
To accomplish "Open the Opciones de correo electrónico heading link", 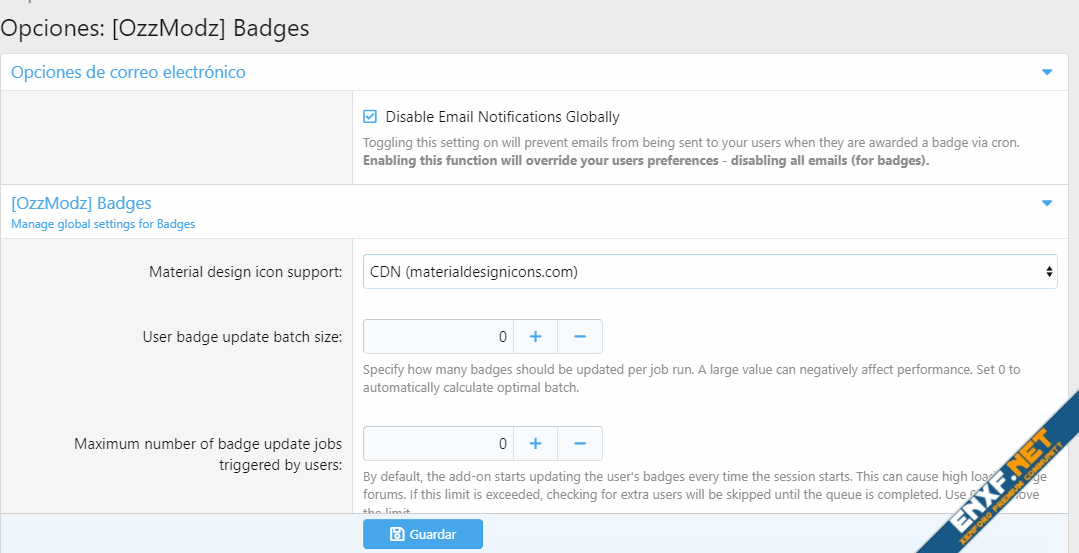I will pos(128,72).
